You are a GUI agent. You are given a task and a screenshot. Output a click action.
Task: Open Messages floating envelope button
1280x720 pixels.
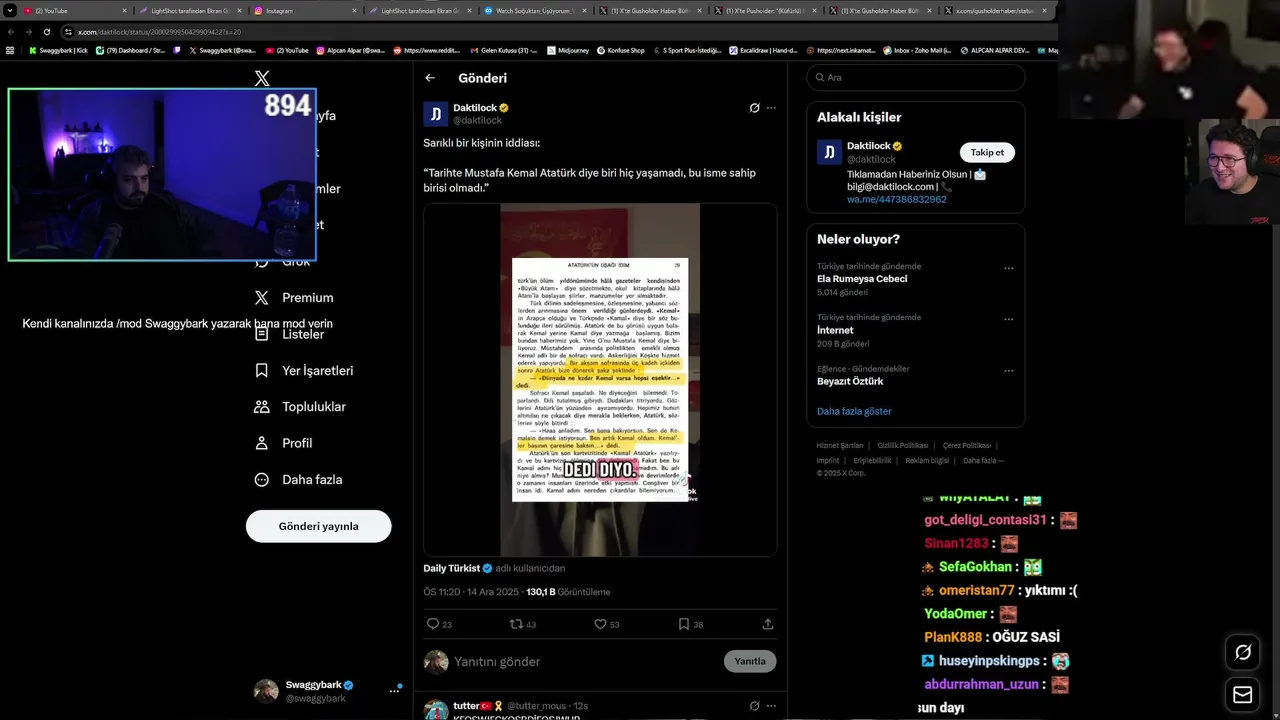1243,695
